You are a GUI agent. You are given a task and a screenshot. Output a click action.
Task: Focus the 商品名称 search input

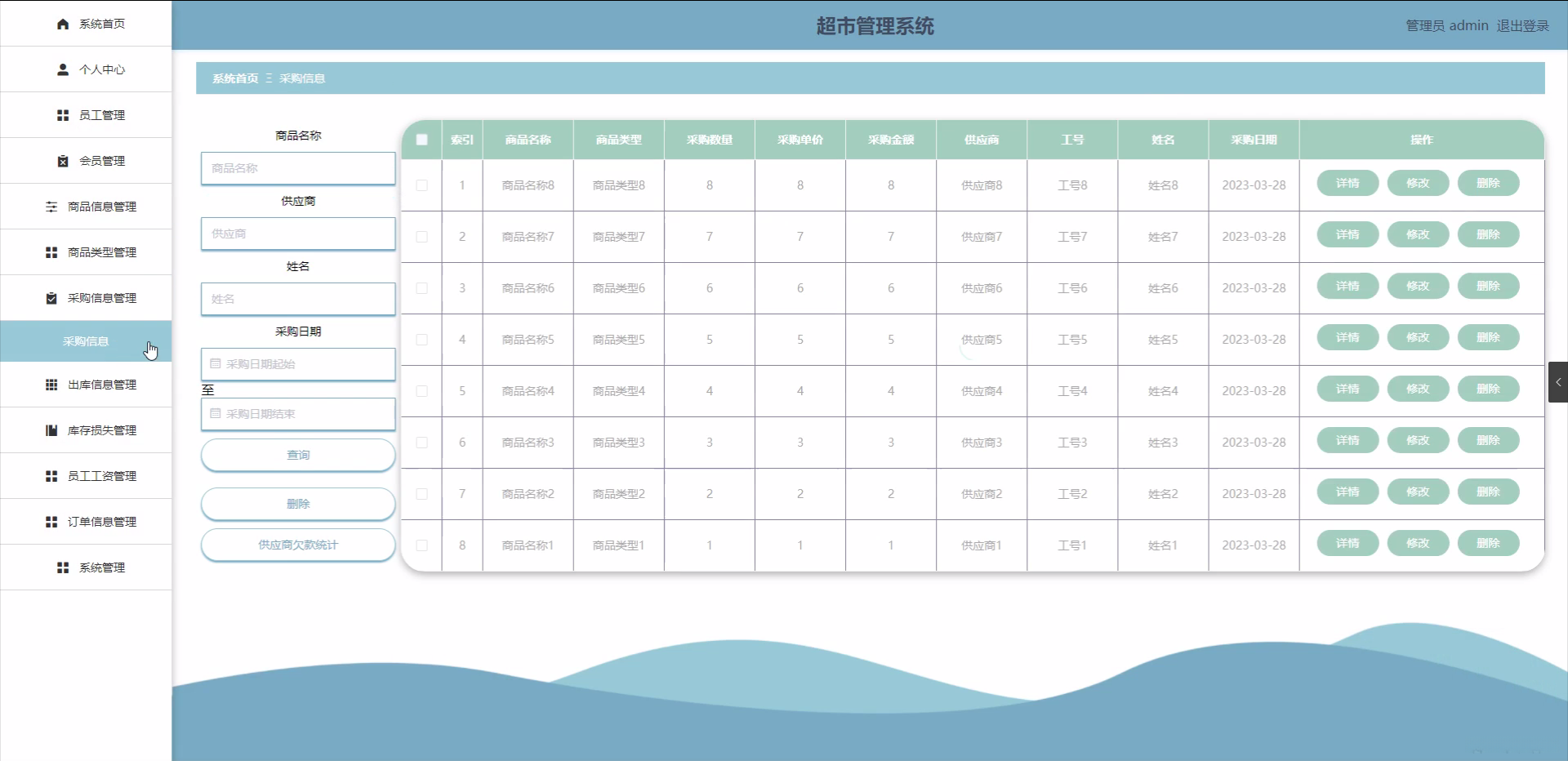(x=298, y=168)
